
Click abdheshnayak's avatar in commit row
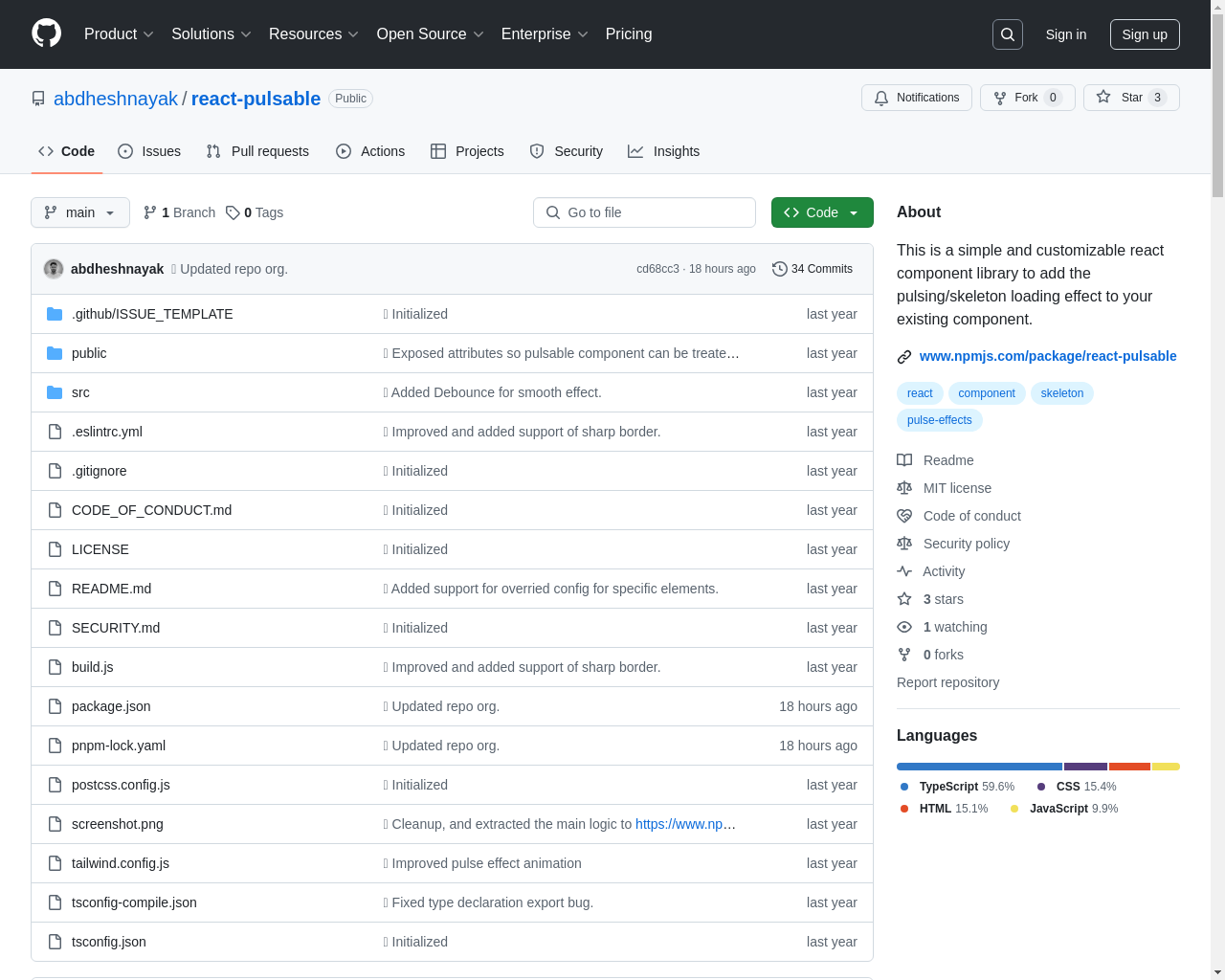click(x=54, y=269)
